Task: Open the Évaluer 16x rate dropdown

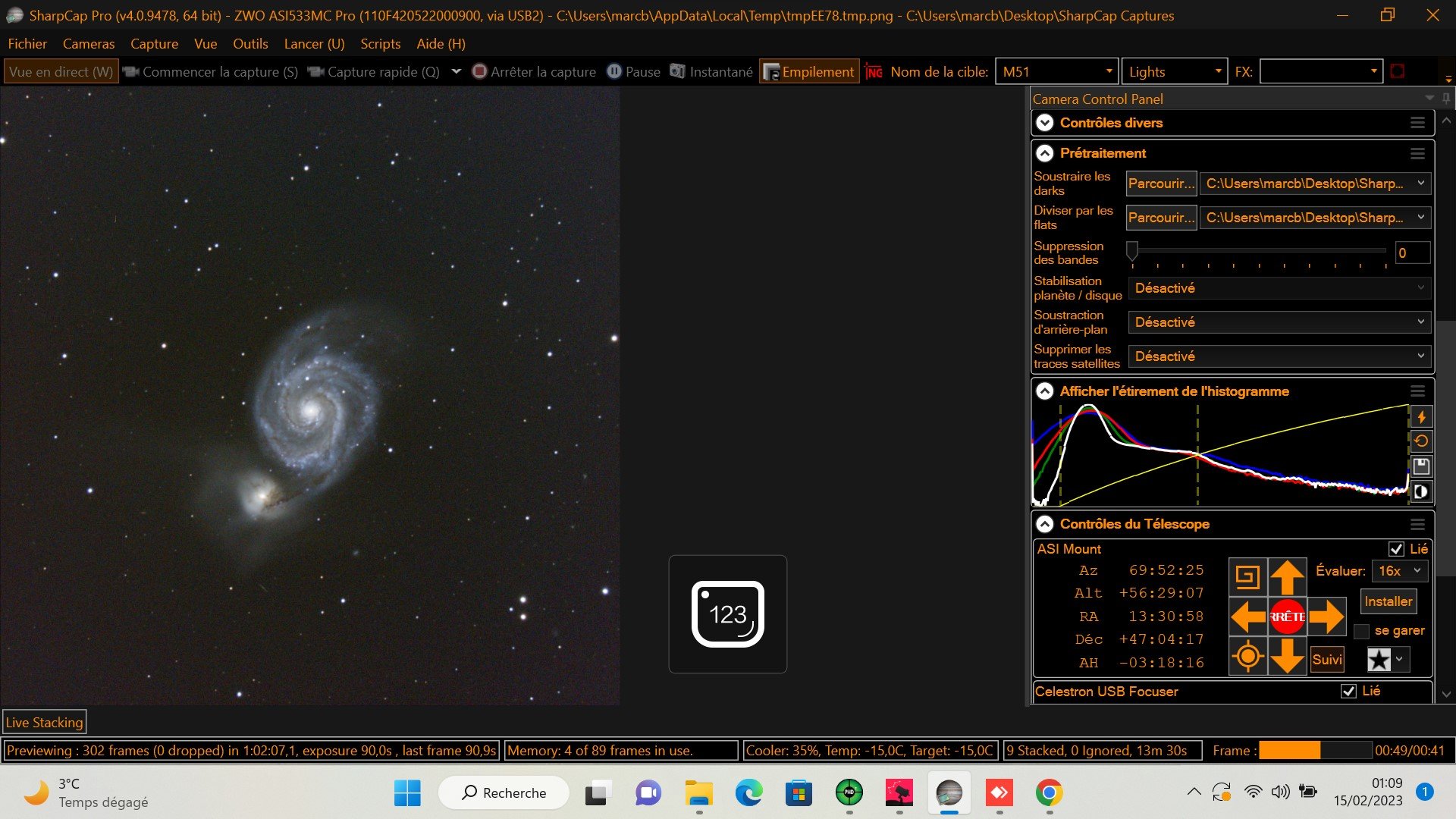Action: pos(1401,571)
